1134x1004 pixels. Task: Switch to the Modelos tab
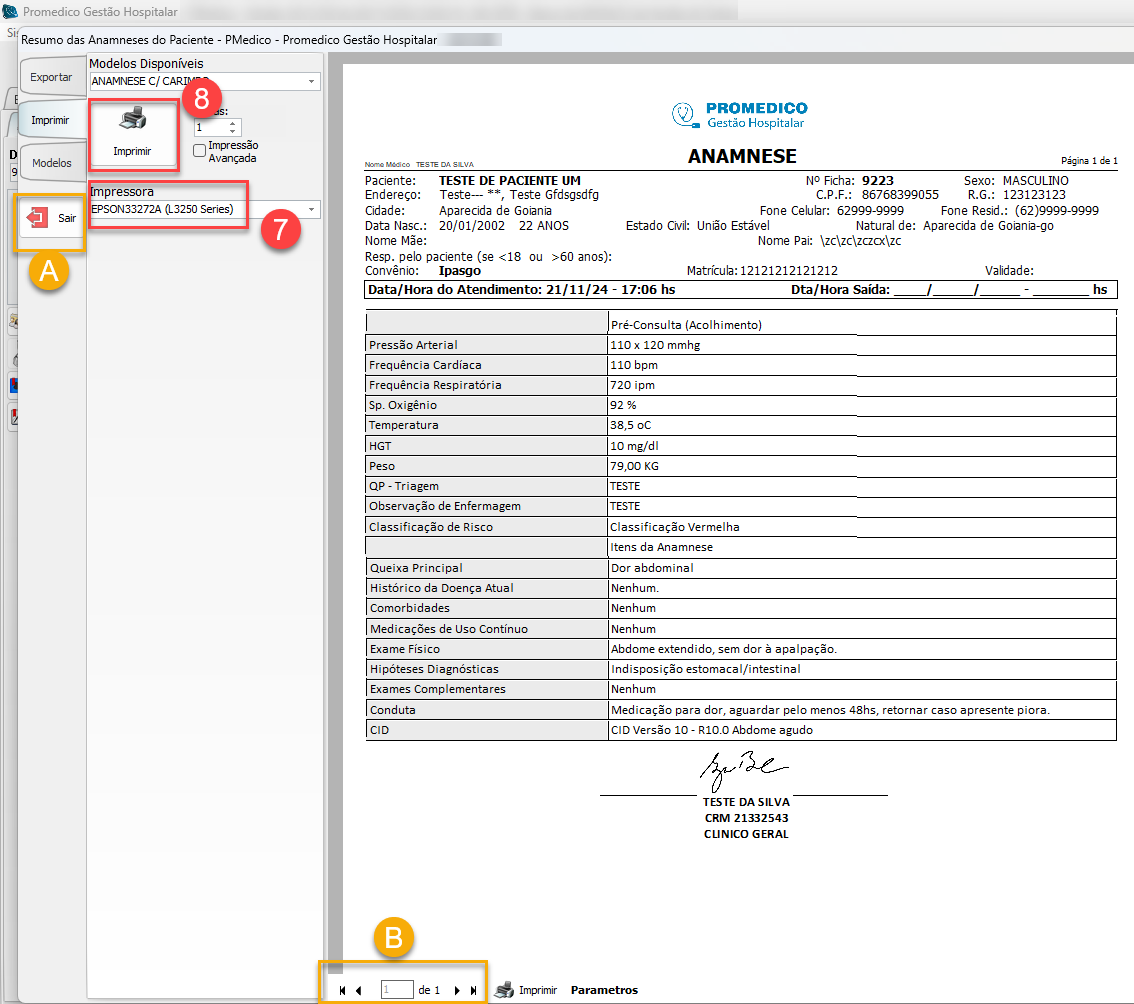52,163
